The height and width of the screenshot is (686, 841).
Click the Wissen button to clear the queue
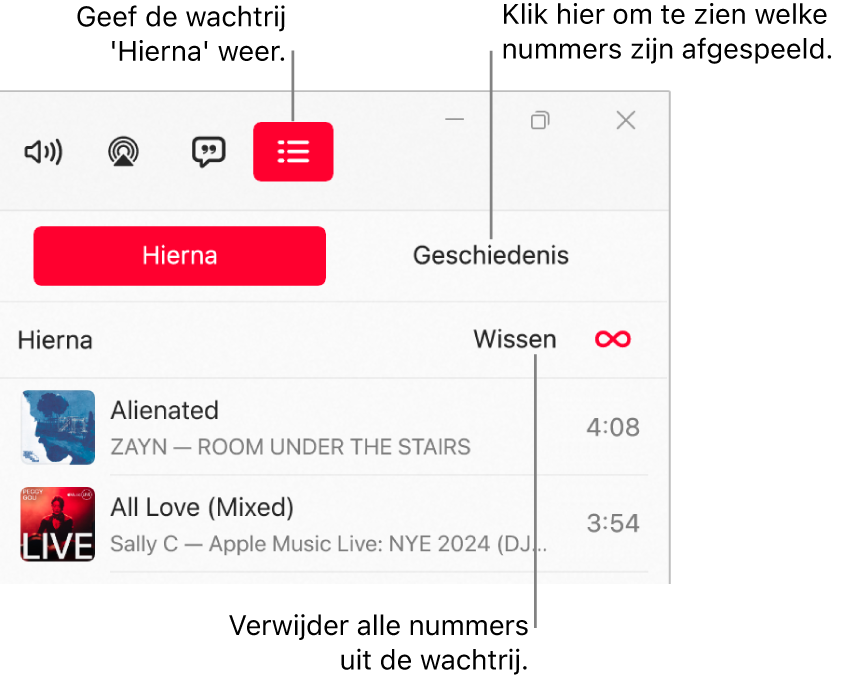(514, 340)
